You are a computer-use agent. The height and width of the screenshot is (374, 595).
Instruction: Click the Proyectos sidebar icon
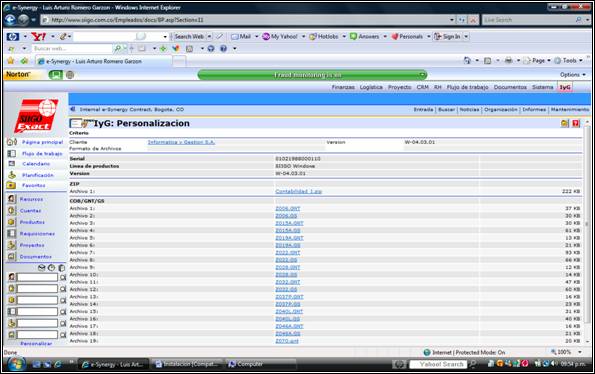point(12,245)
